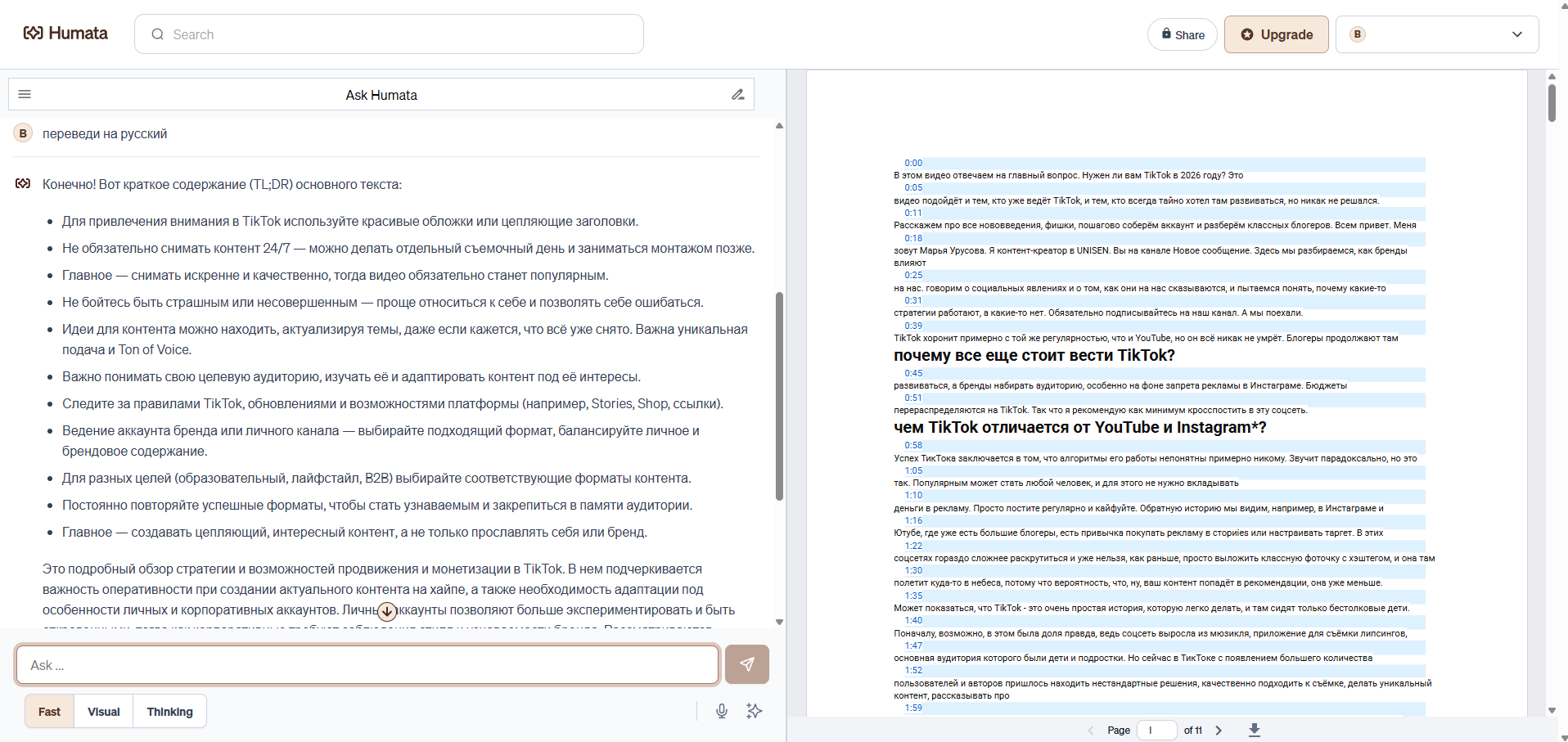Image resolution: width=1568 pixels, height=742 pixels.
Task: Go to the previous document page
Action: point(1090,731)
